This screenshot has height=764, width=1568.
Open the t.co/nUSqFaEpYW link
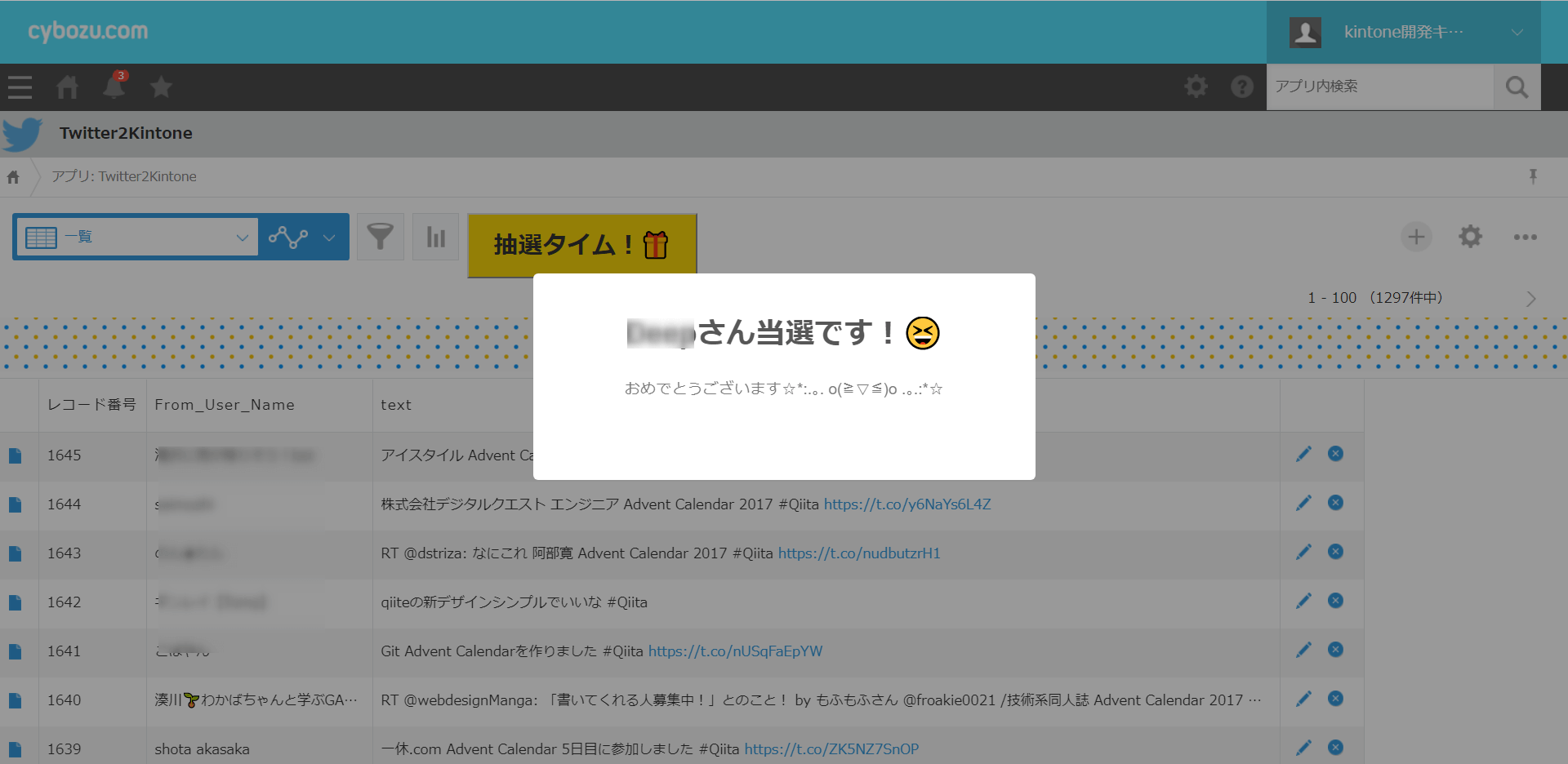point(735,651)
